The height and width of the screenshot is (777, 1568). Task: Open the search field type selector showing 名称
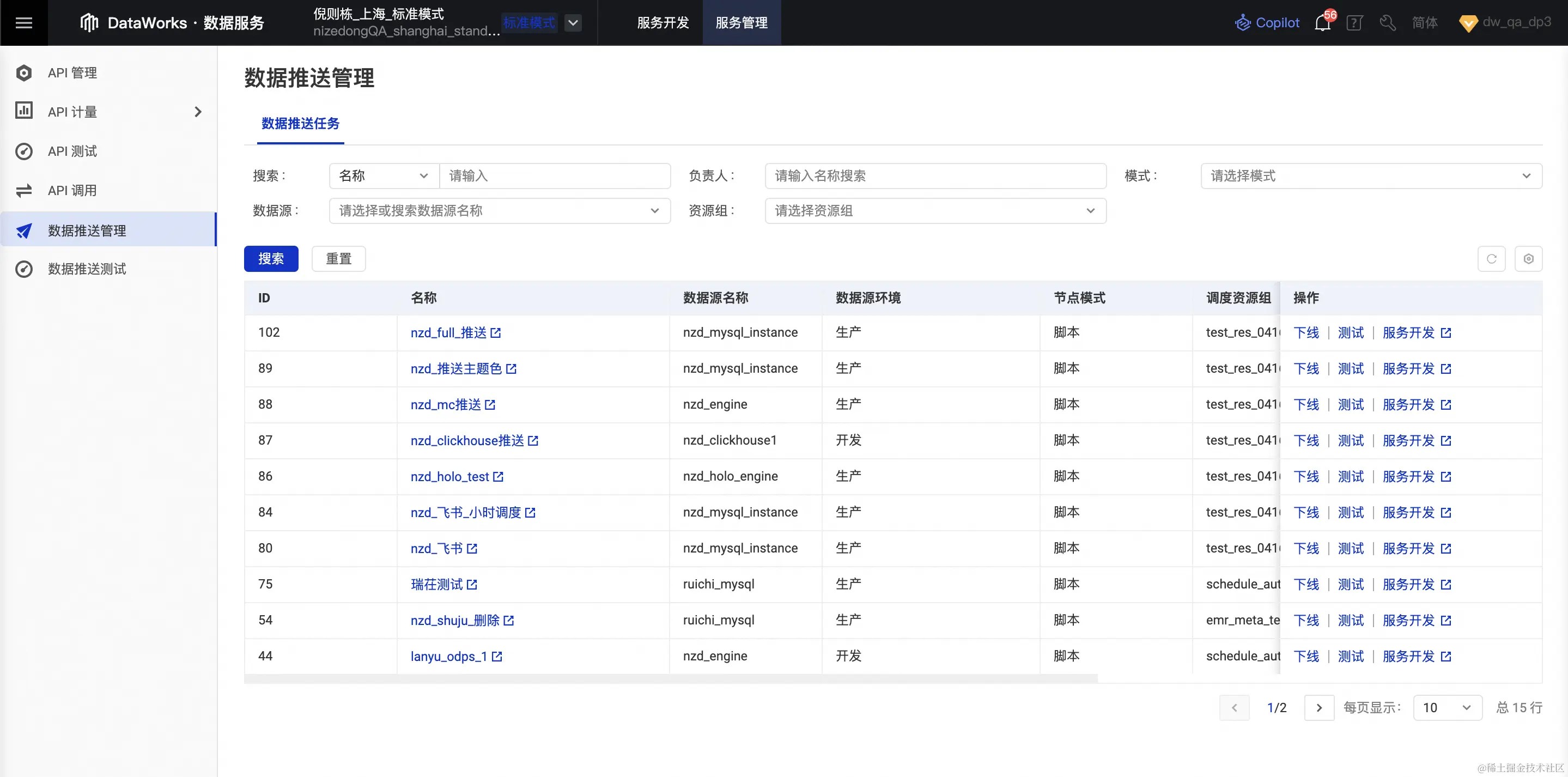382,175
